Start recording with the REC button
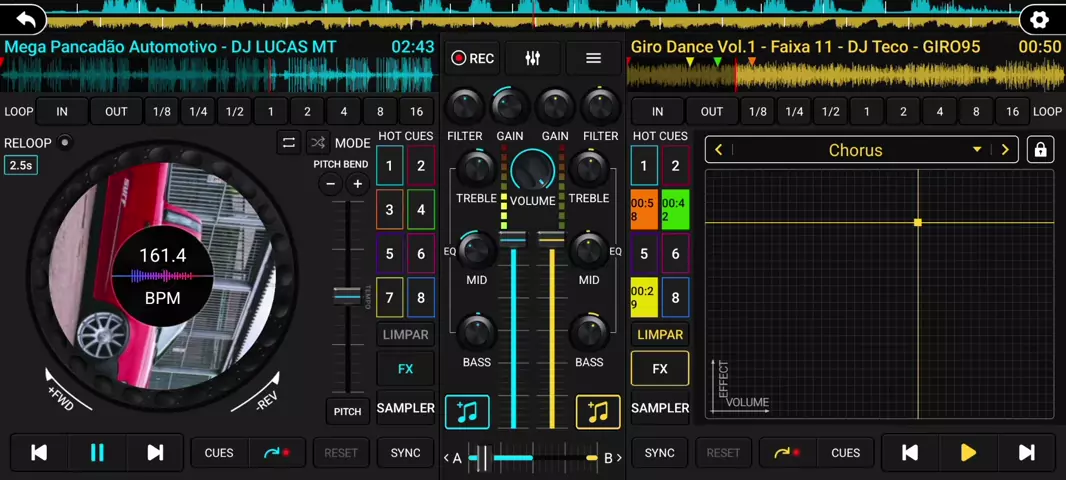Image resolution: width=1066 pixels, height=480 pixels. tap(473, 59)
